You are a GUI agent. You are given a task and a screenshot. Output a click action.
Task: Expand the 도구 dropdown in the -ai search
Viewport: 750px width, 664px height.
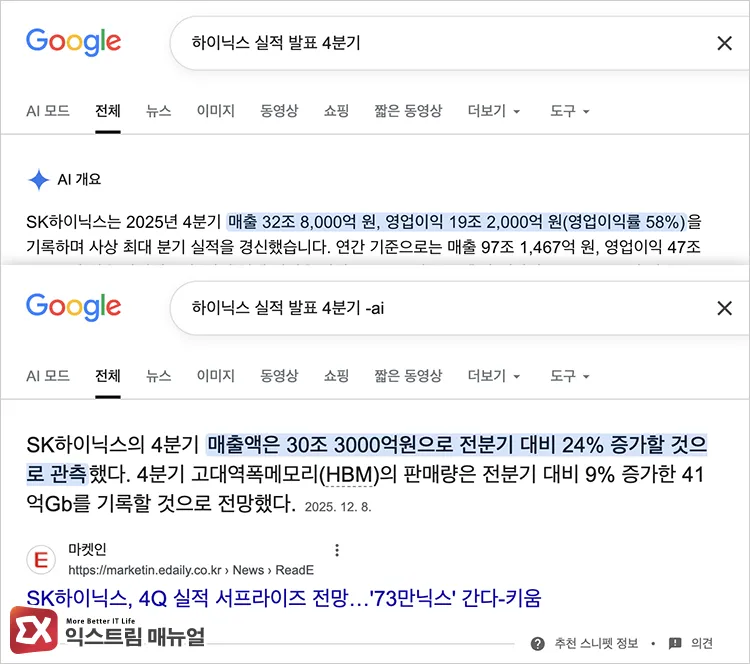tap(569, 376)
